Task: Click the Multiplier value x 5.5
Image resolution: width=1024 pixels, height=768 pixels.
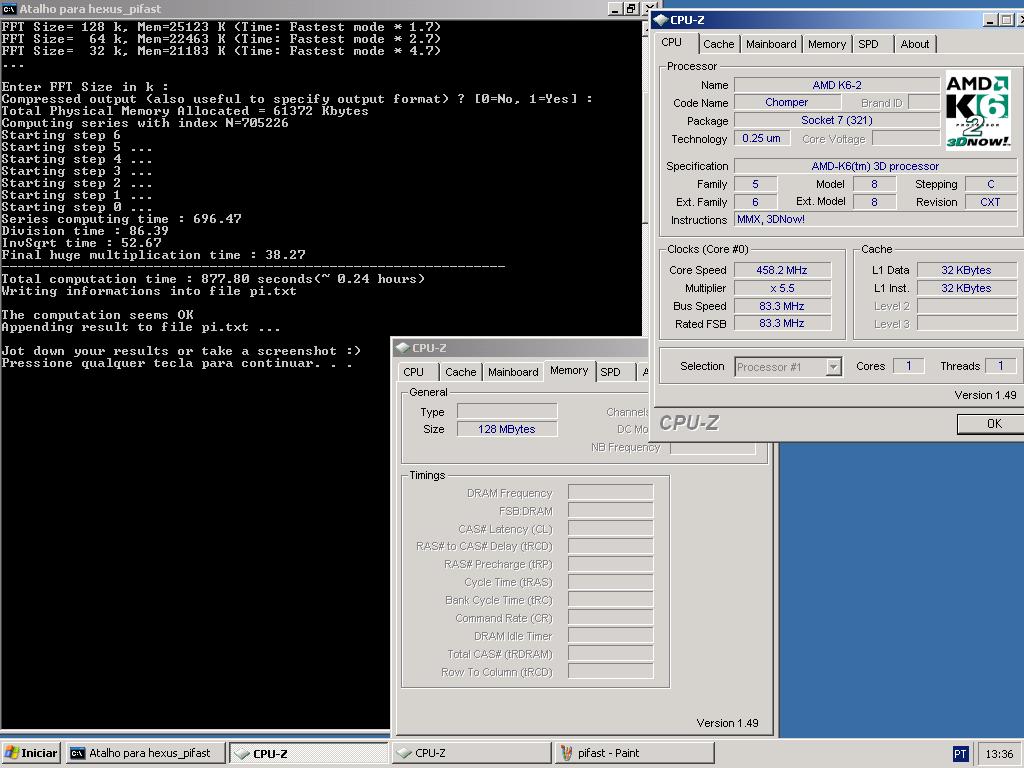Action: click(782, 288)
